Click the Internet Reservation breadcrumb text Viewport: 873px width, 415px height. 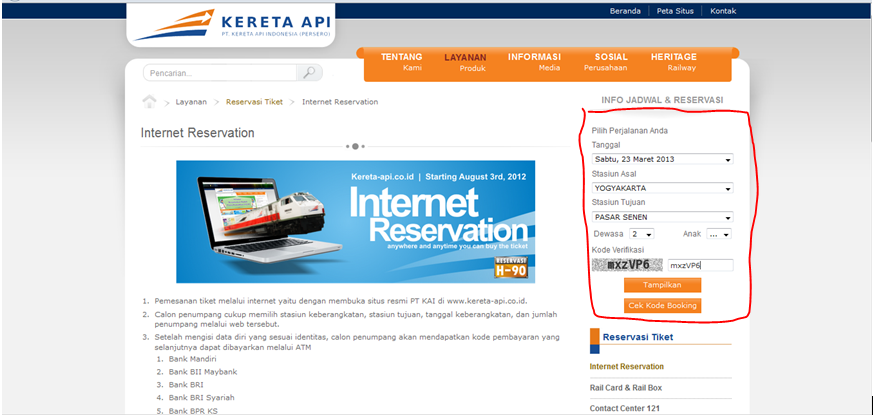340,102
